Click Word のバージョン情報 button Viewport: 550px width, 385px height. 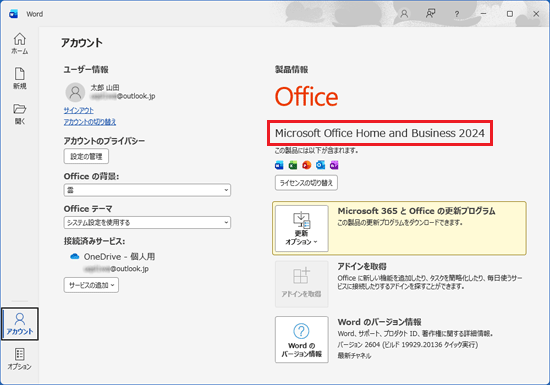302,339
